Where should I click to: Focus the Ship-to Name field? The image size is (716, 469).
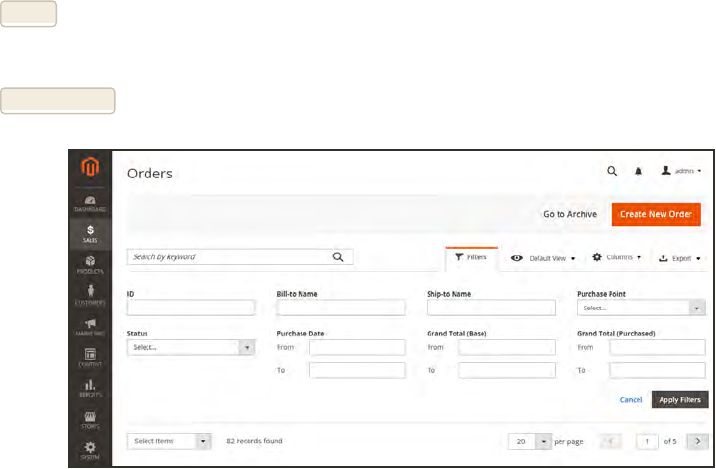pyautogui.click(x=491, y=308)
